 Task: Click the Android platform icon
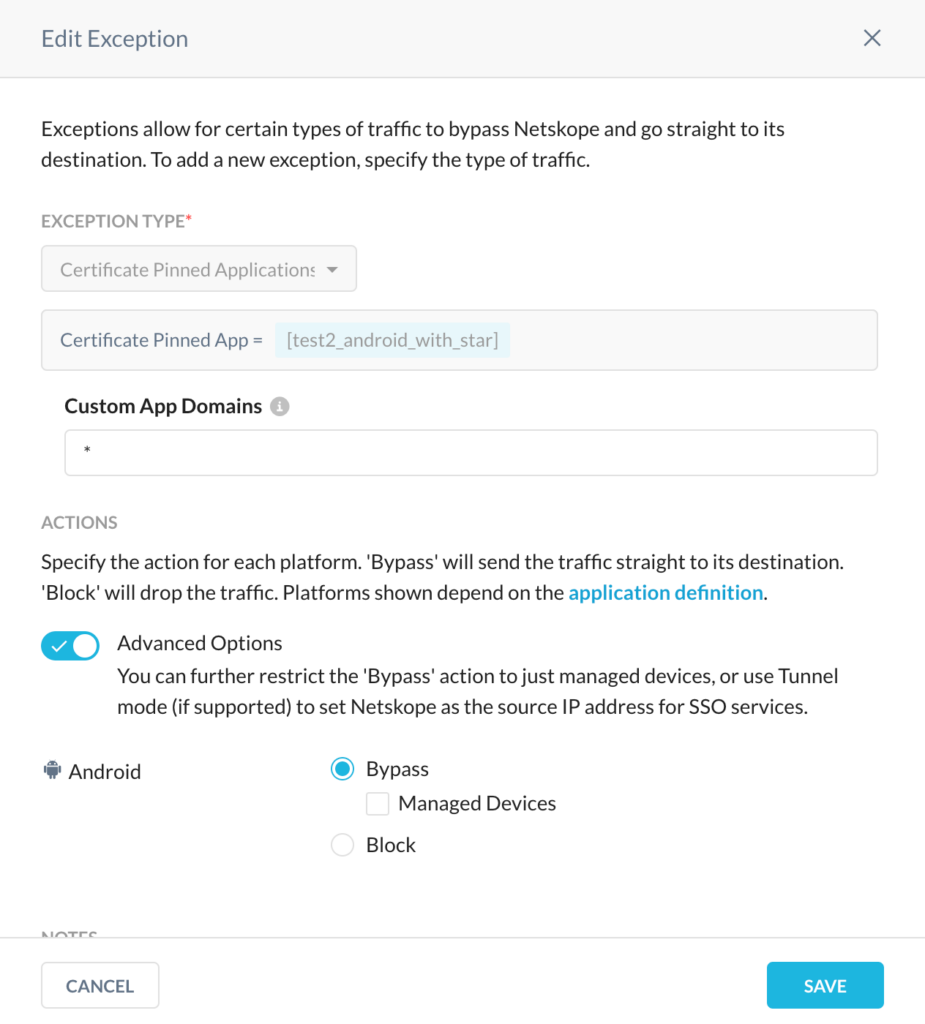pos(50,770)
